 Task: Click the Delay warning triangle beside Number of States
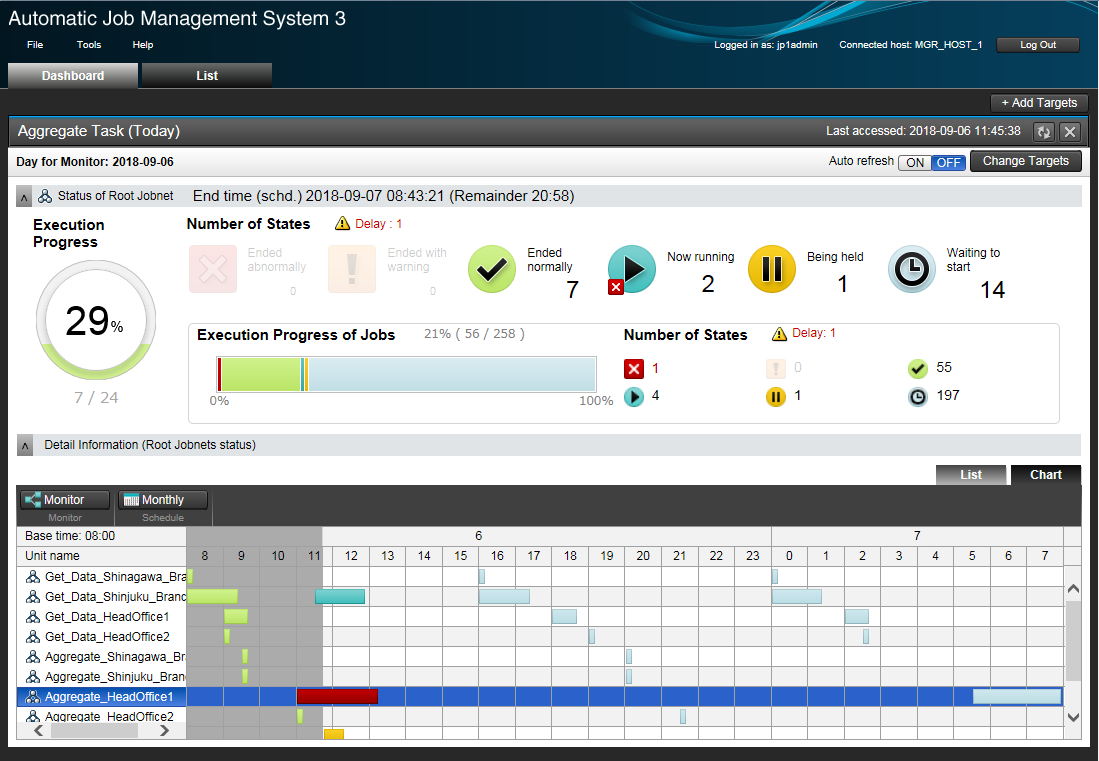(342, 224)
